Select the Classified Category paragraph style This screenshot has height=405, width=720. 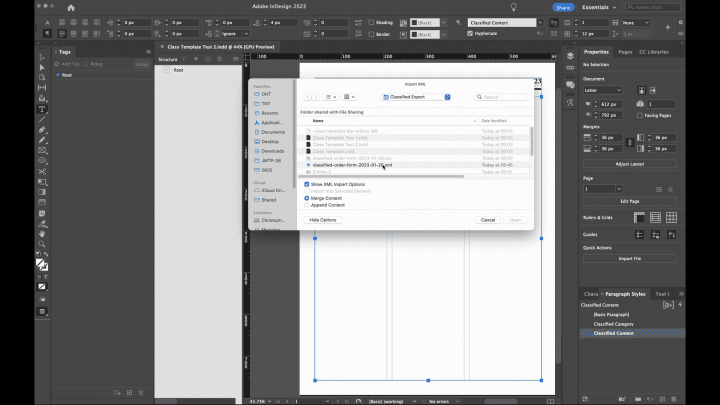tap(613, 324)
